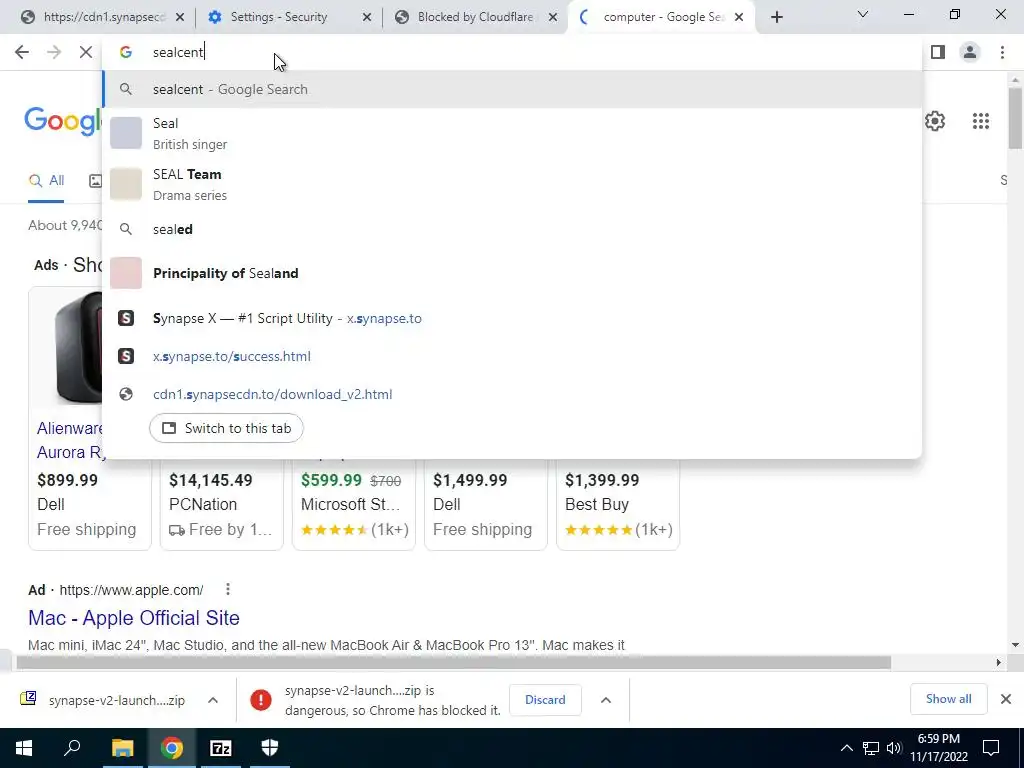Expand options for downloaded synapse zip
This screenshot has height=768, width=1024.
click(x=213, y=700)
